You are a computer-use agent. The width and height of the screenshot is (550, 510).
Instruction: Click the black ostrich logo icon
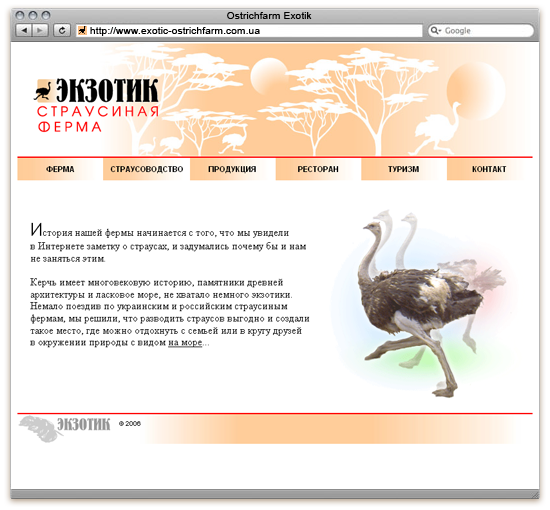pos(43,91)
